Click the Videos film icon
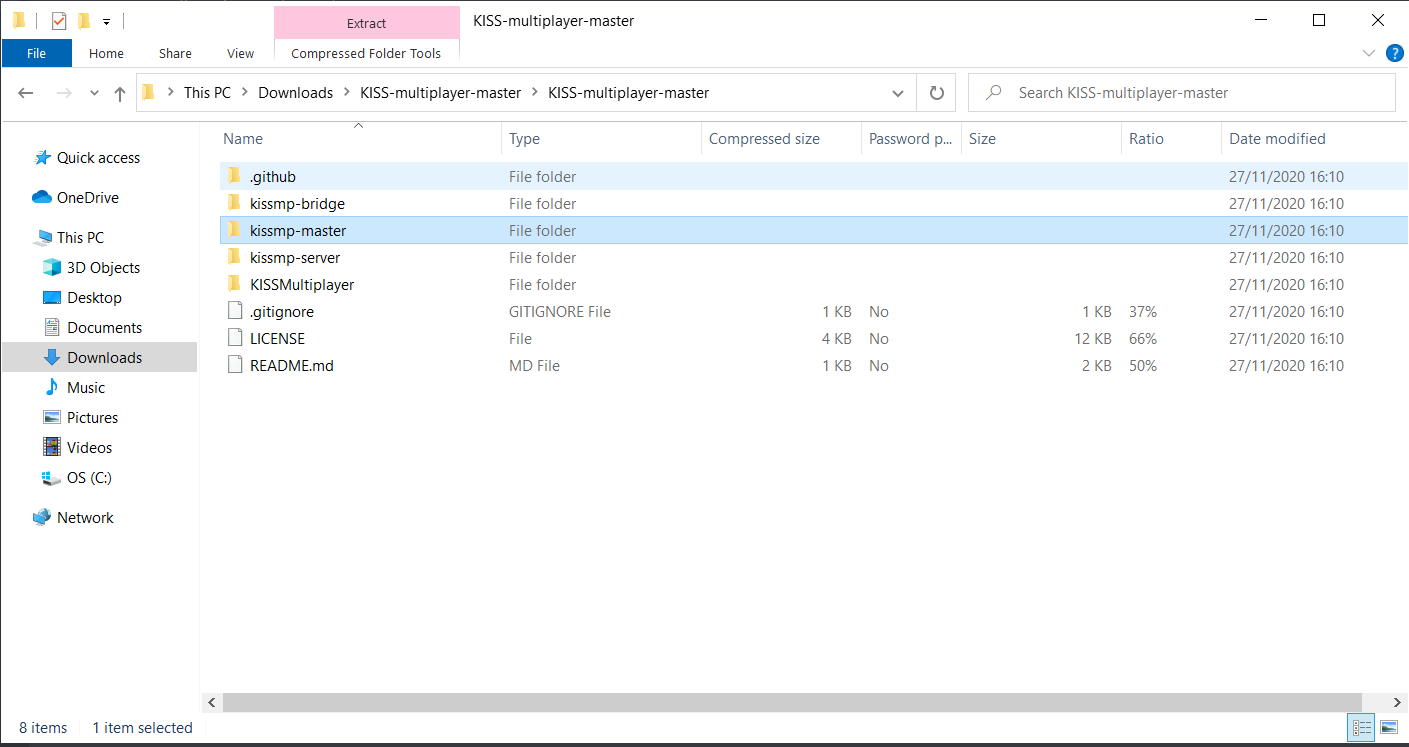 (x=52, y=448)
